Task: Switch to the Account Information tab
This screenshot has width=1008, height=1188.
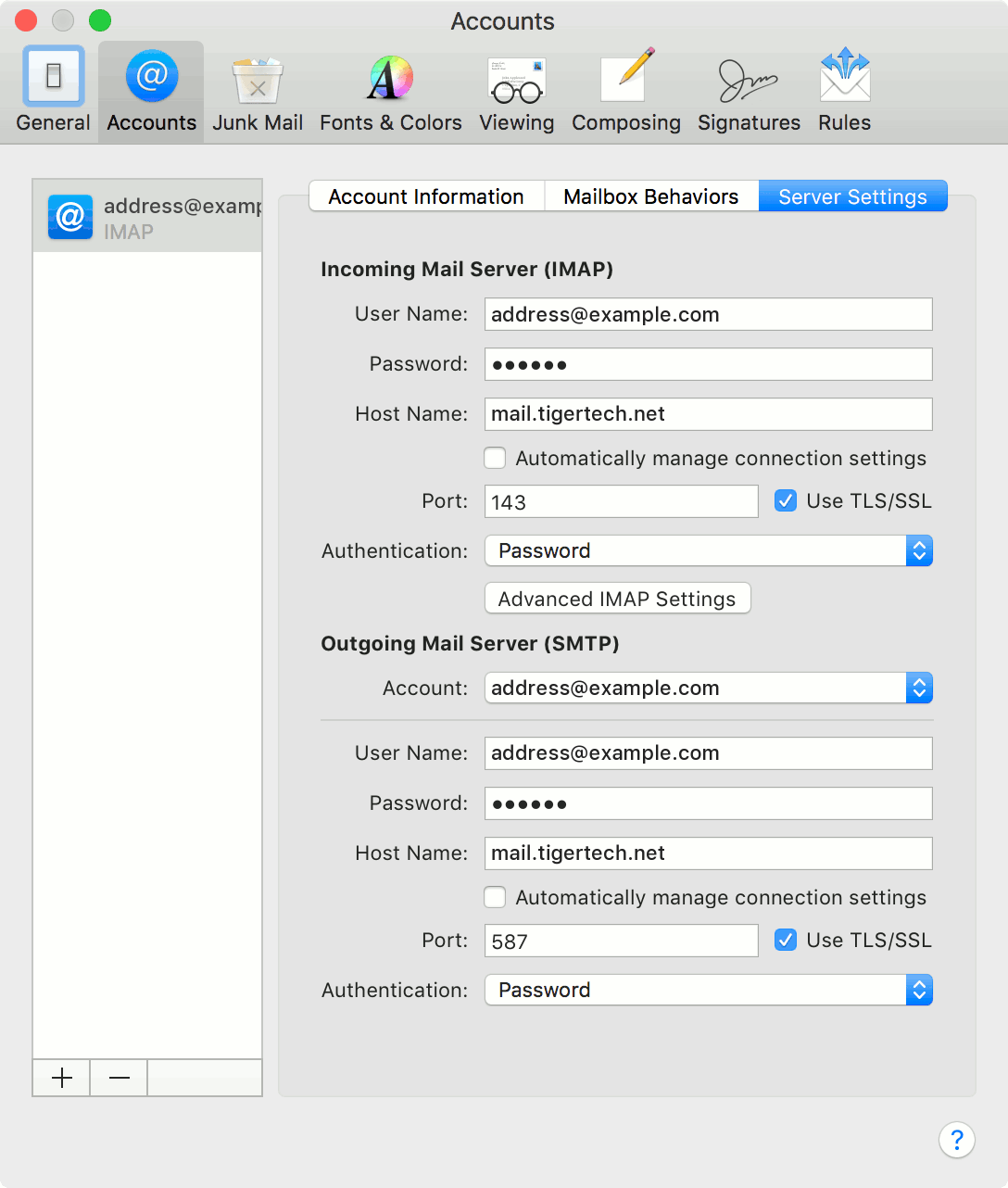Action: pos(424,196)
